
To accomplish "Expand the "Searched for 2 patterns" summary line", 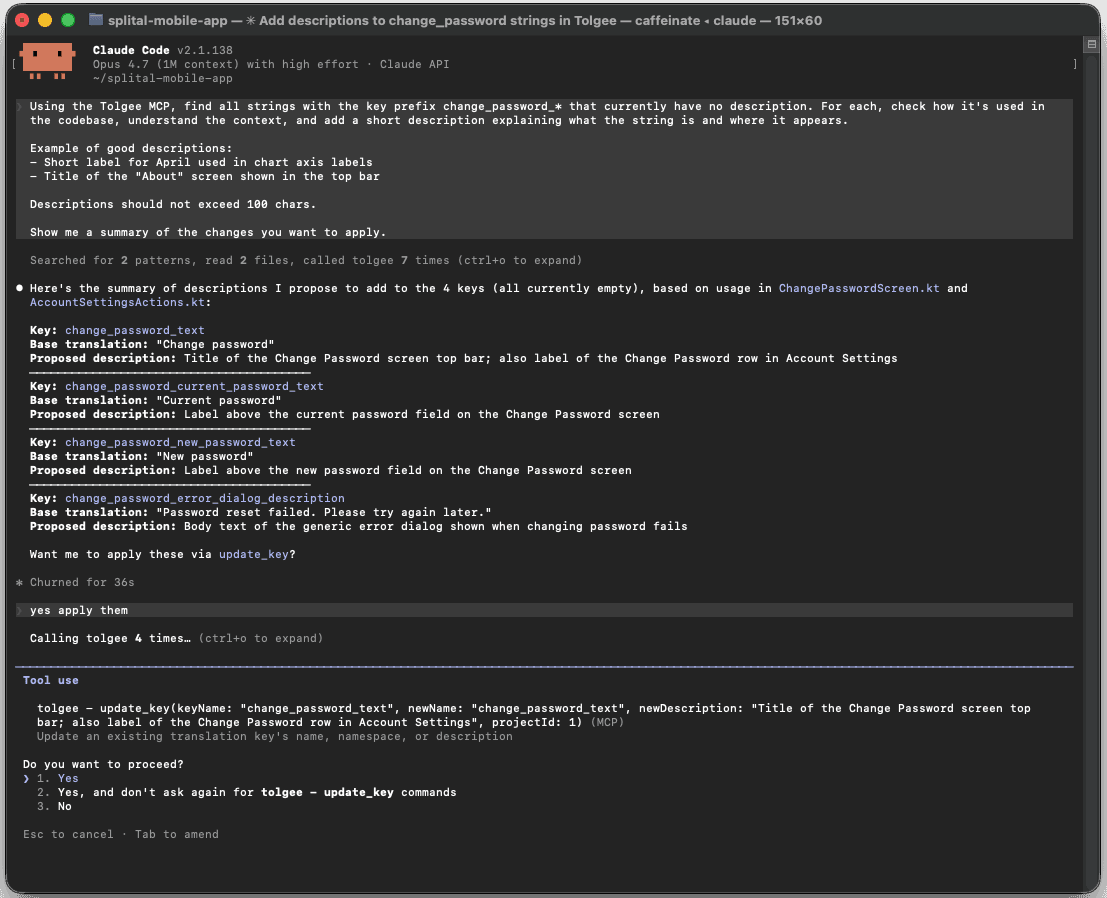I will [x=306, y=261].
